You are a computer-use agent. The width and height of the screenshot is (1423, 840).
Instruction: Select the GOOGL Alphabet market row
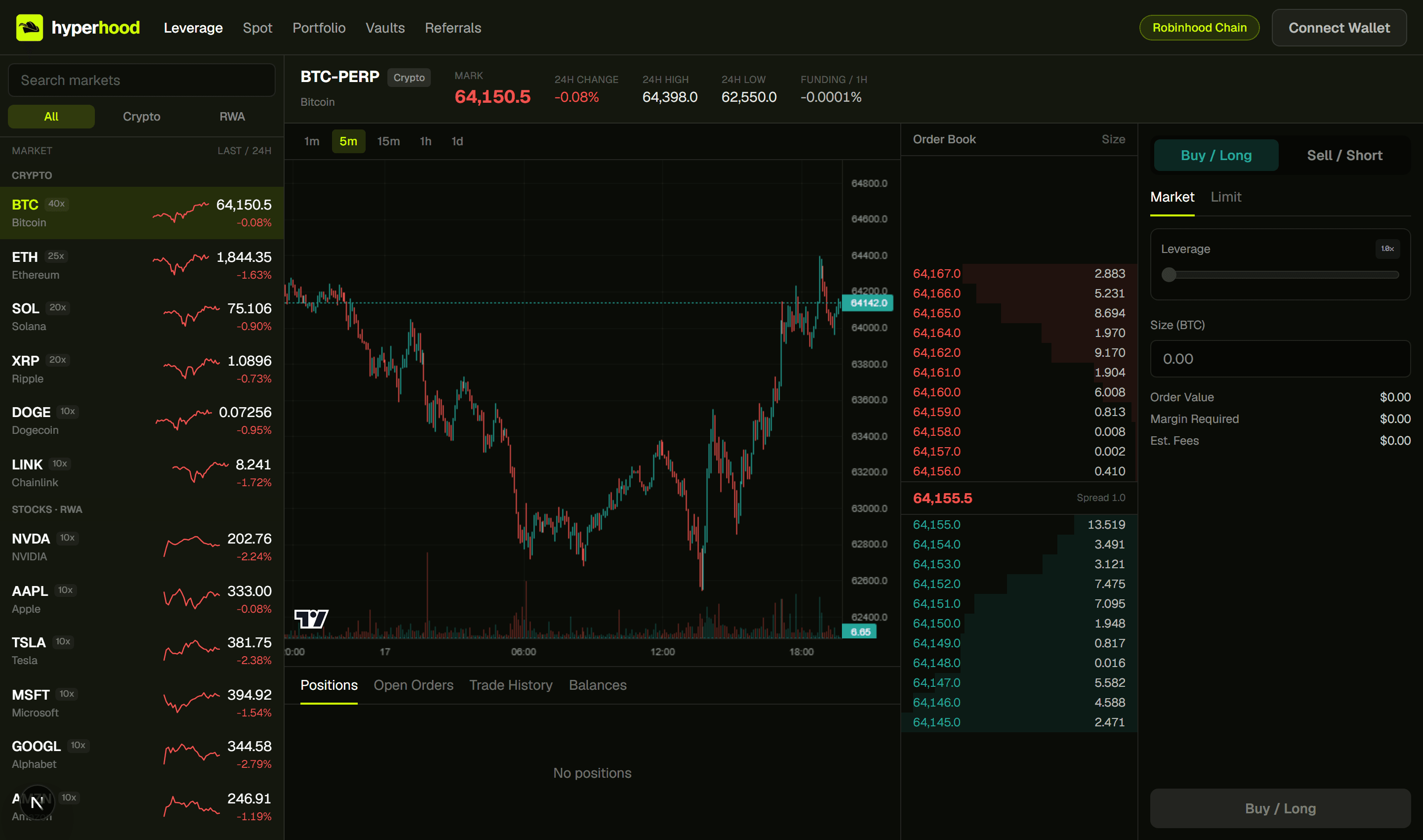click(x=141, y=755)
